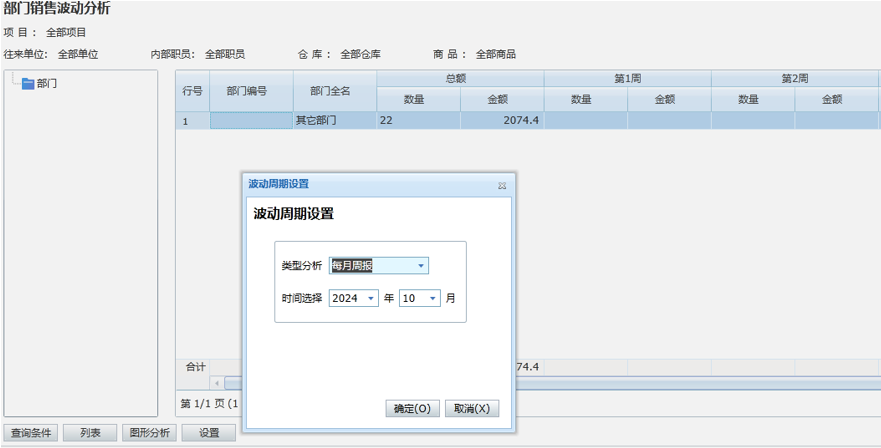This screenshot has width=881, height=448.
Task: Click the 部门 folder icon in tree
Action: click(27, 84)
